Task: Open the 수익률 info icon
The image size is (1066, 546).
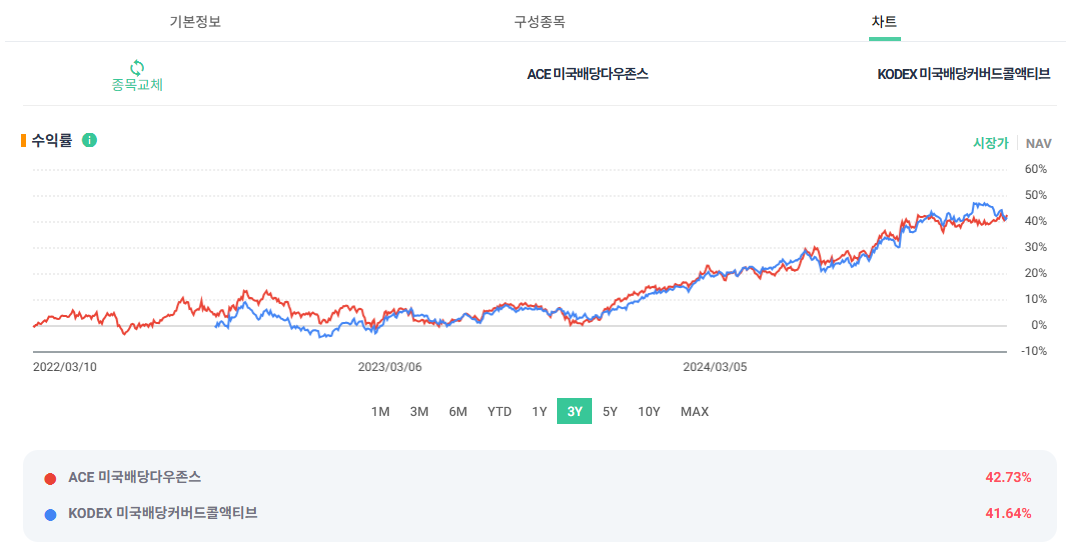Action: 89,140
